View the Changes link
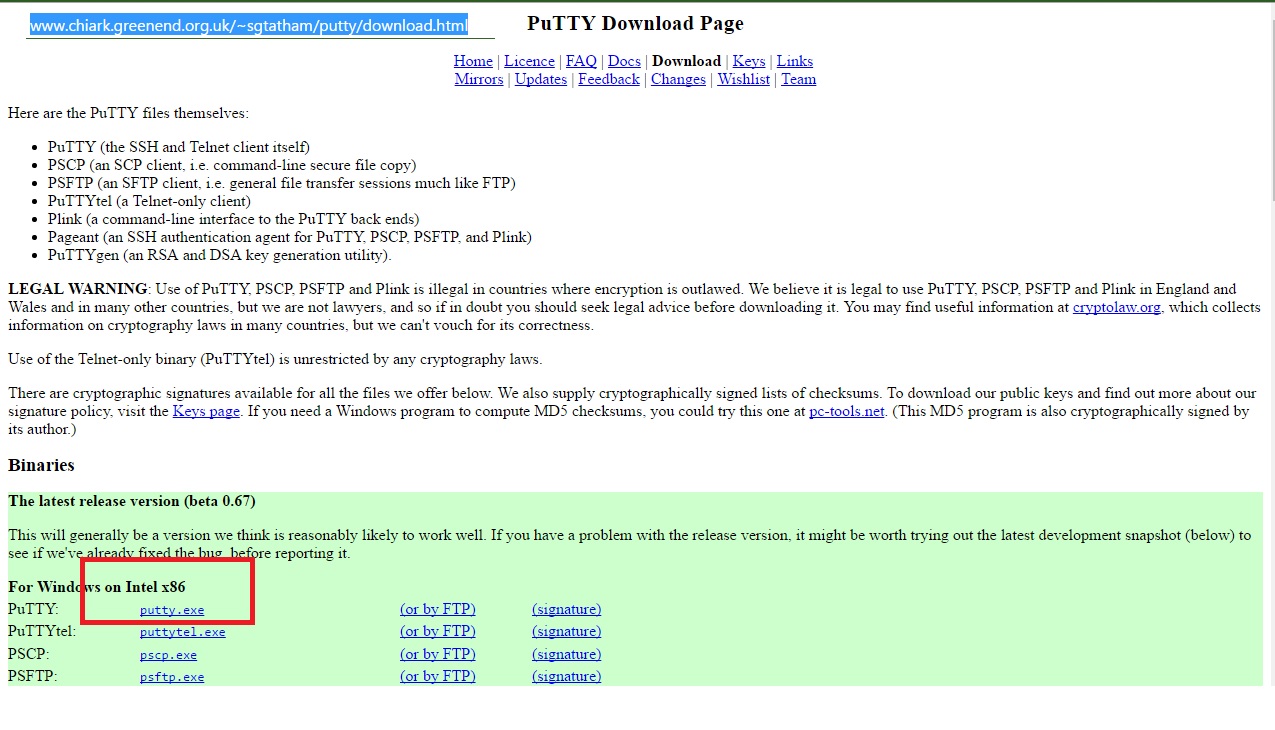This screenshot has height=730, width=1275. (x=678, y=79)
